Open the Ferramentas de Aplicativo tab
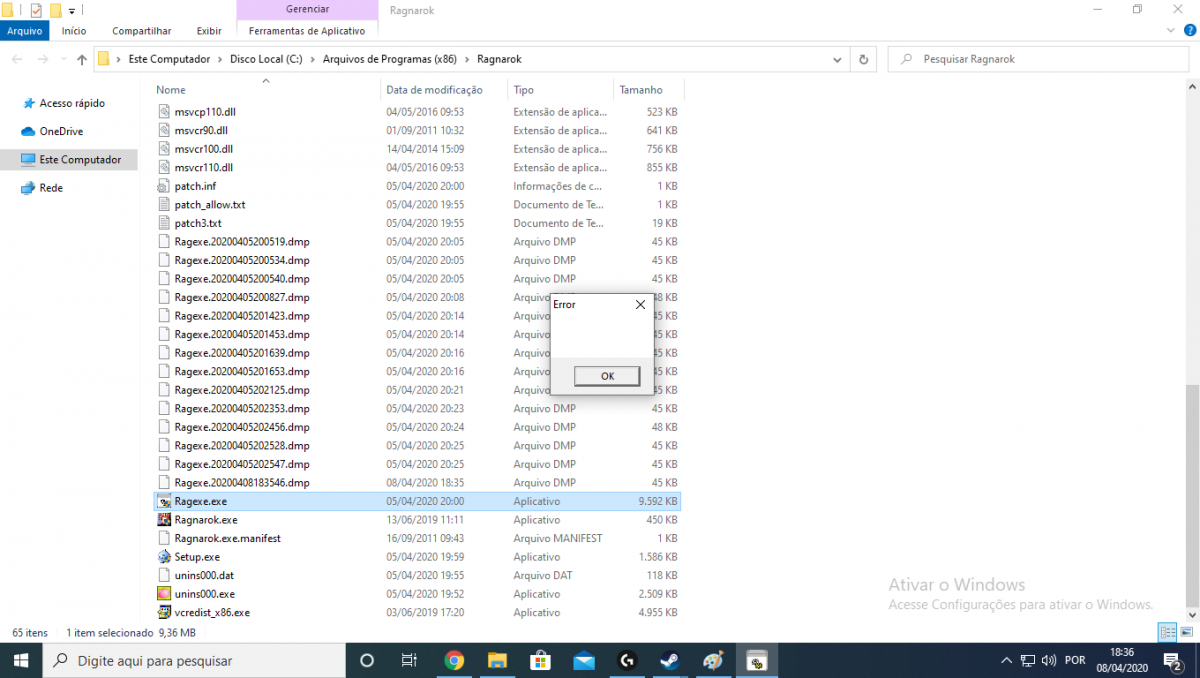The width and height of the screenshot is (1200, 678). tap(308, 31)
